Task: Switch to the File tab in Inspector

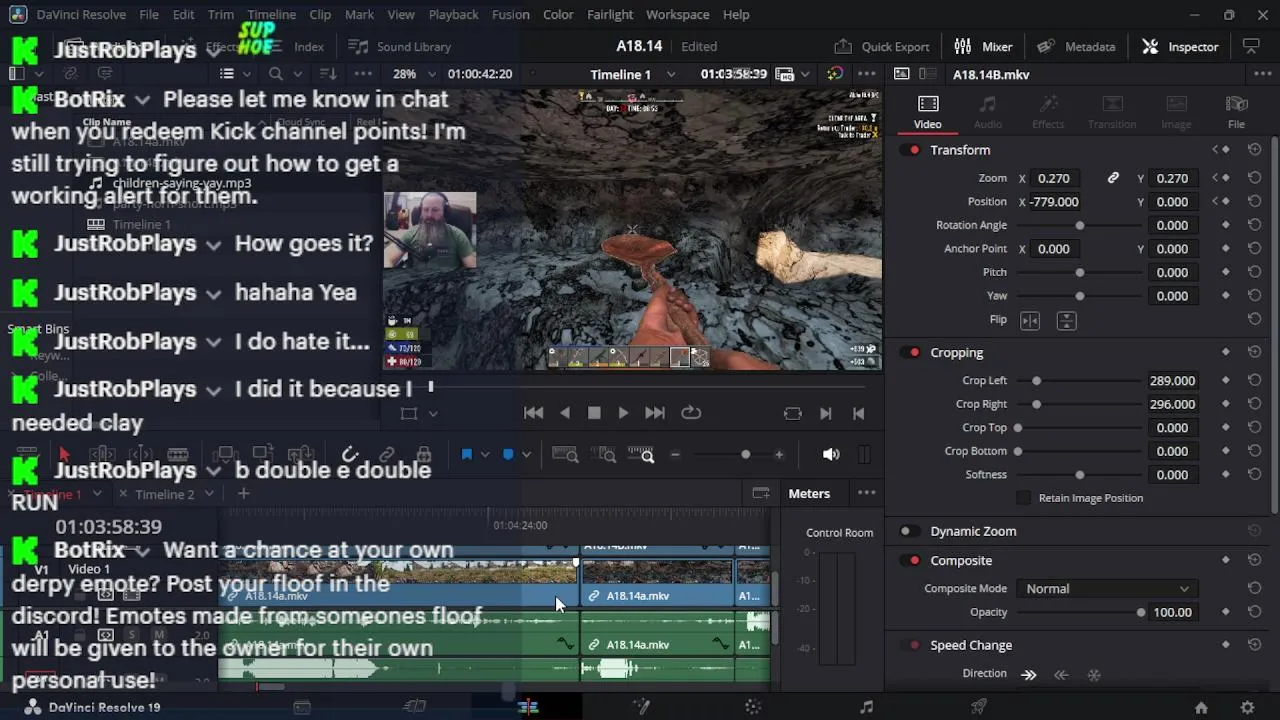Action: [1237, 112]
